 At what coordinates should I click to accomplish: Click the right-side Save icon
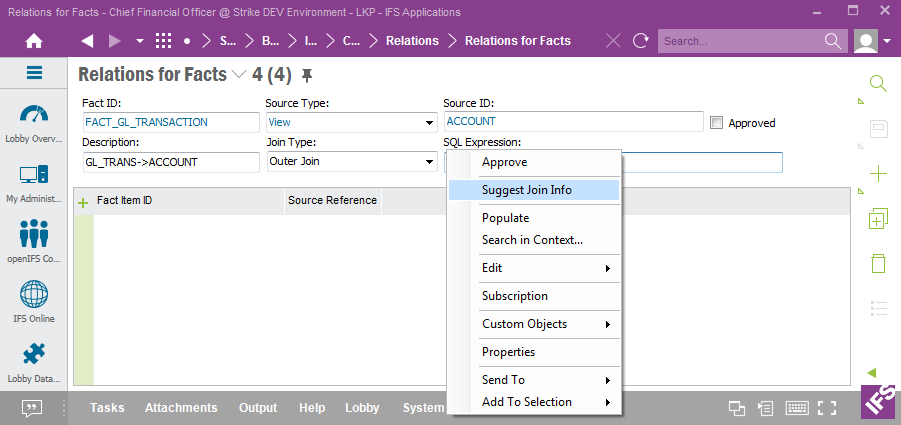(879, 129)
